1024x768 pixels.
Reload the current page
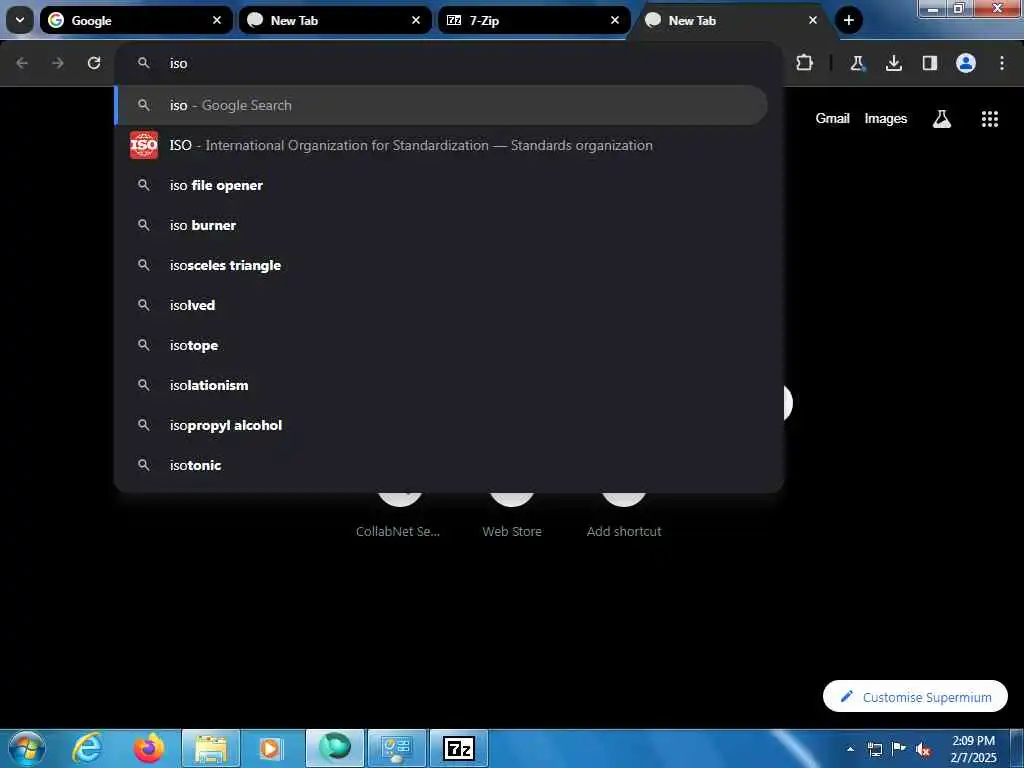pos(94,63)
